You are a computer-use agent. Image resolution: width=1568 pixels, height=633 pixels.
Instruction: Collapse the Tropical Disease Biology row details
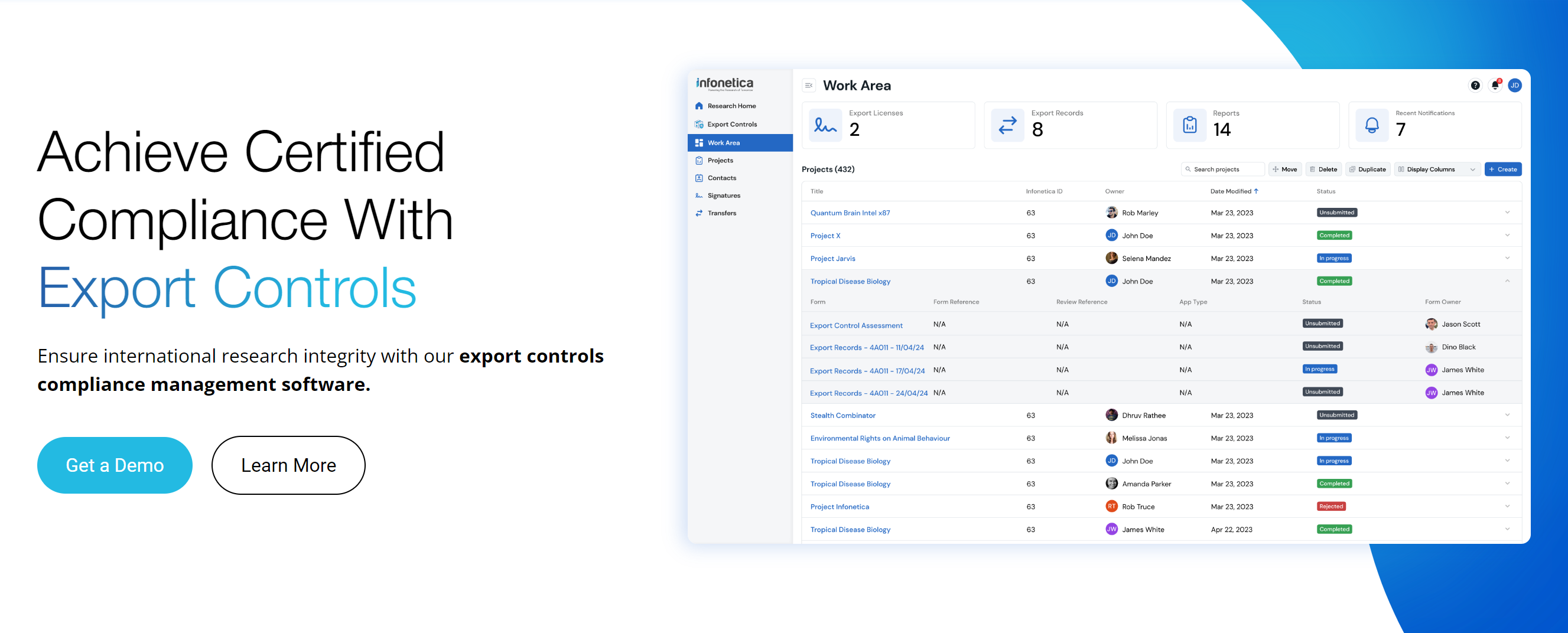click(1507, 280)
